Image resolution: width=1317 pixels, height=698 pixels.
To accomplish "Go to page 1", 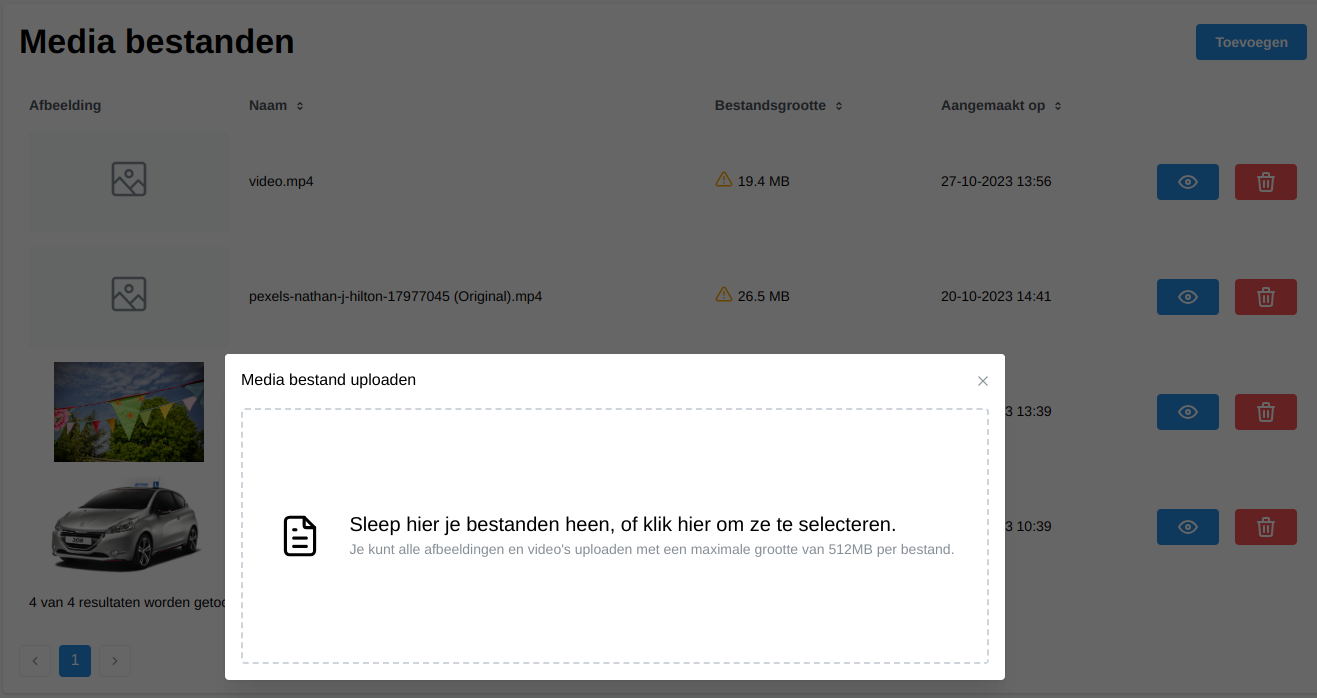I will 75,661.
